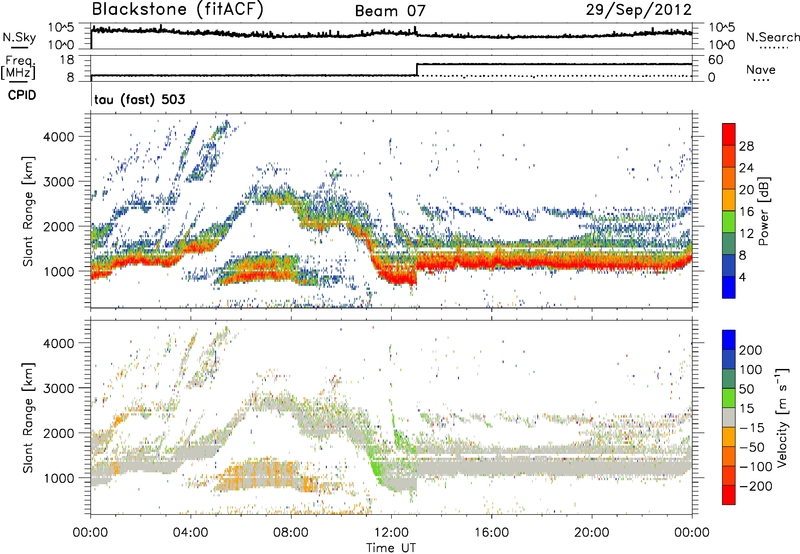Click the date "29/Sep/2012"
Image resolution: width=800 pixels, height=554 pixels.
(x=639, y=10)
